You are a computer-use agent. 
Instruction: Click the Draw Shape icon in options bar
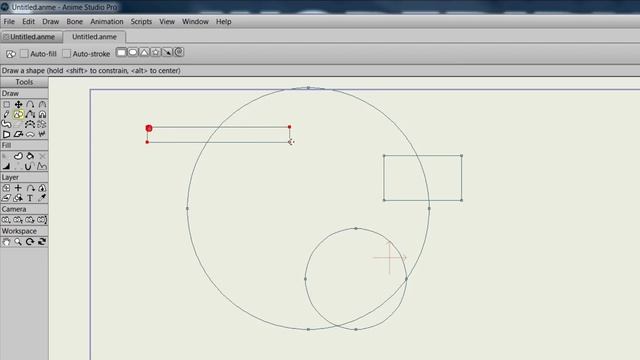click(11, 53)
